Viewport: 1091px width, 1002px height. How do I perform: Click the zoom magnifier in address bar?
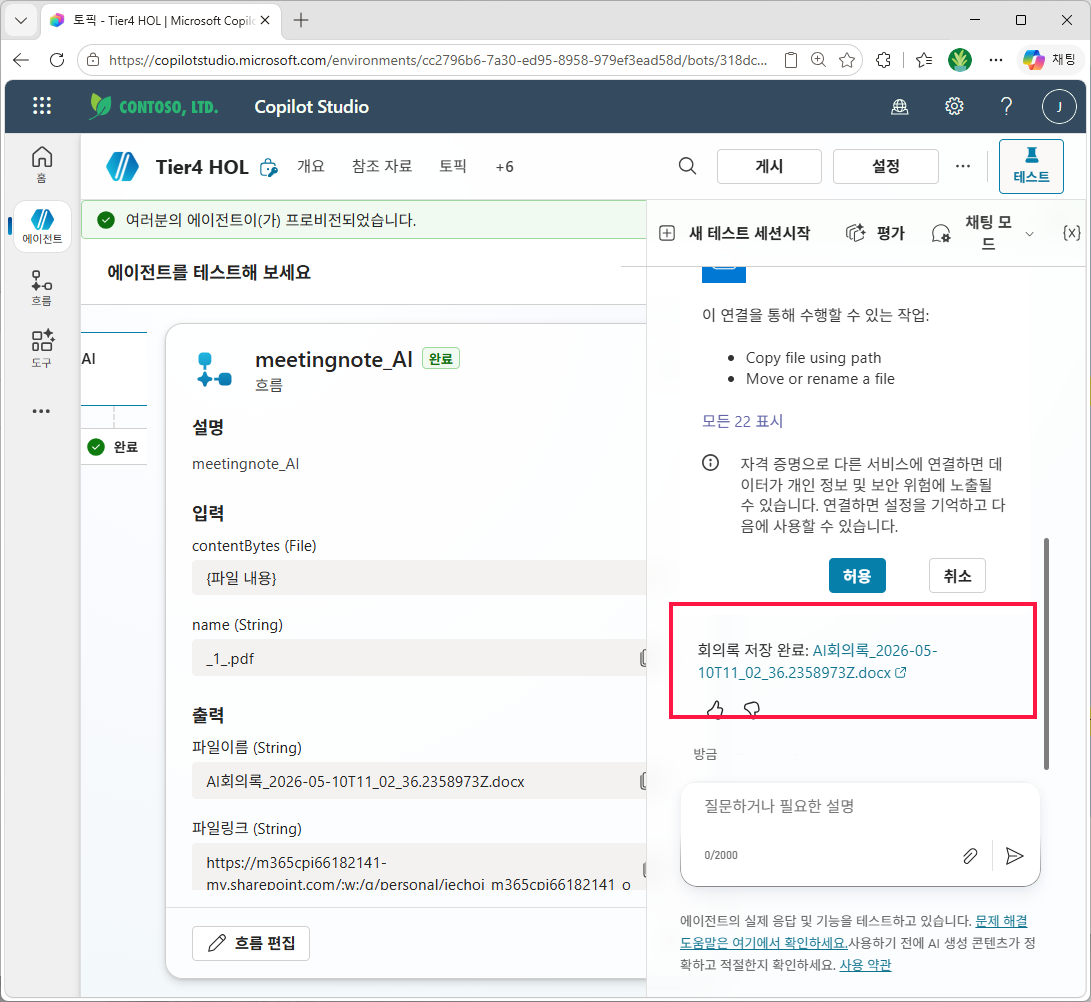click(818, 61)
